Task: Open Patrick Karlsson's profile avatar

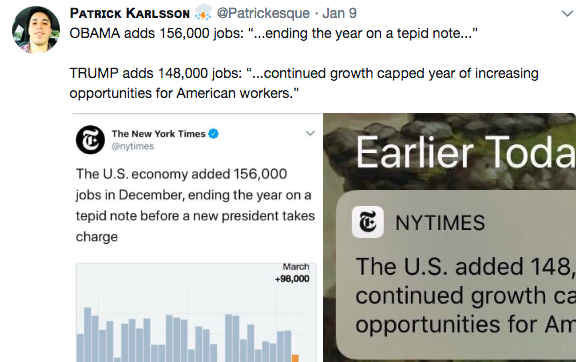Action: 36,29
